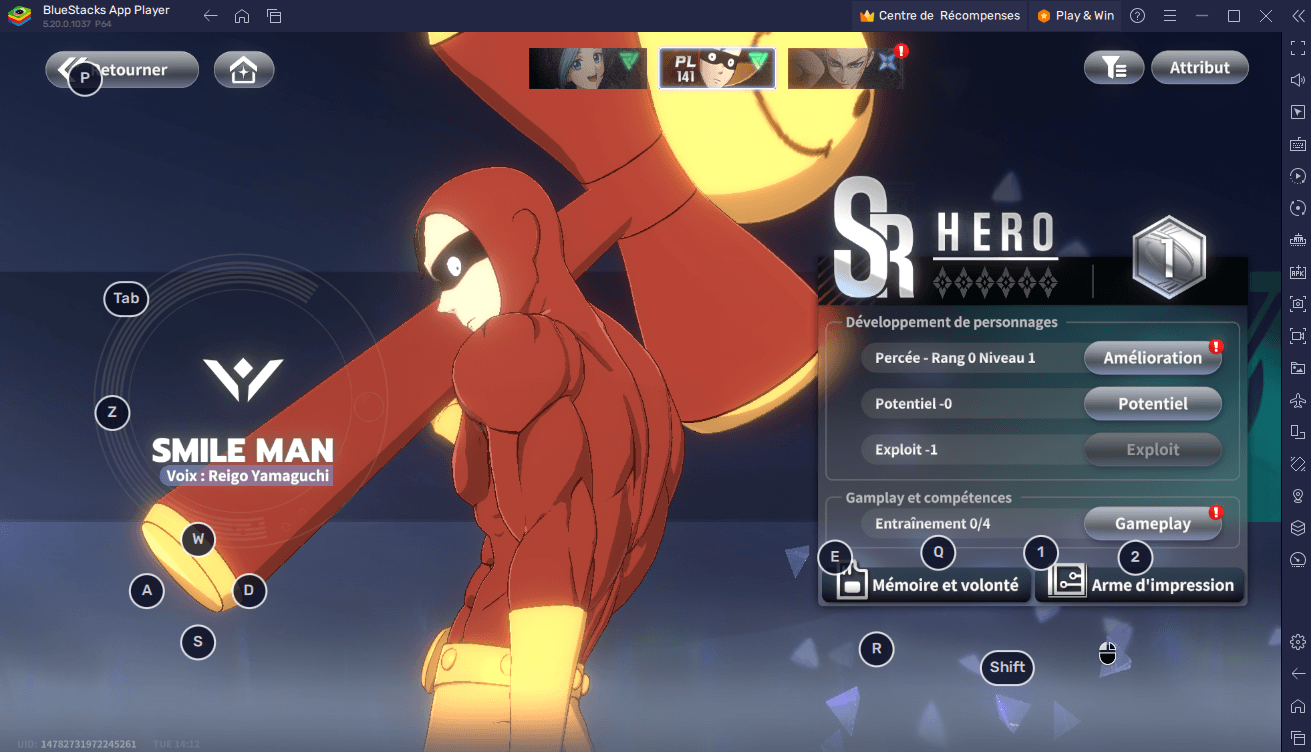Open BlueStacks hamburger menu
The height and width of the screenshot is (752, 1311).
[1169, 16]
